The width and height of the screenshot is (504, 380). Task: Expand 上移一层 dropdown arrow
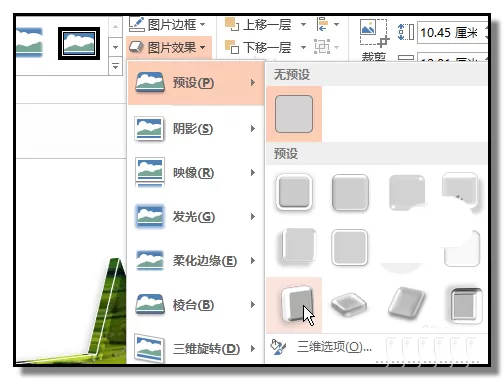(x=303, y=25)
